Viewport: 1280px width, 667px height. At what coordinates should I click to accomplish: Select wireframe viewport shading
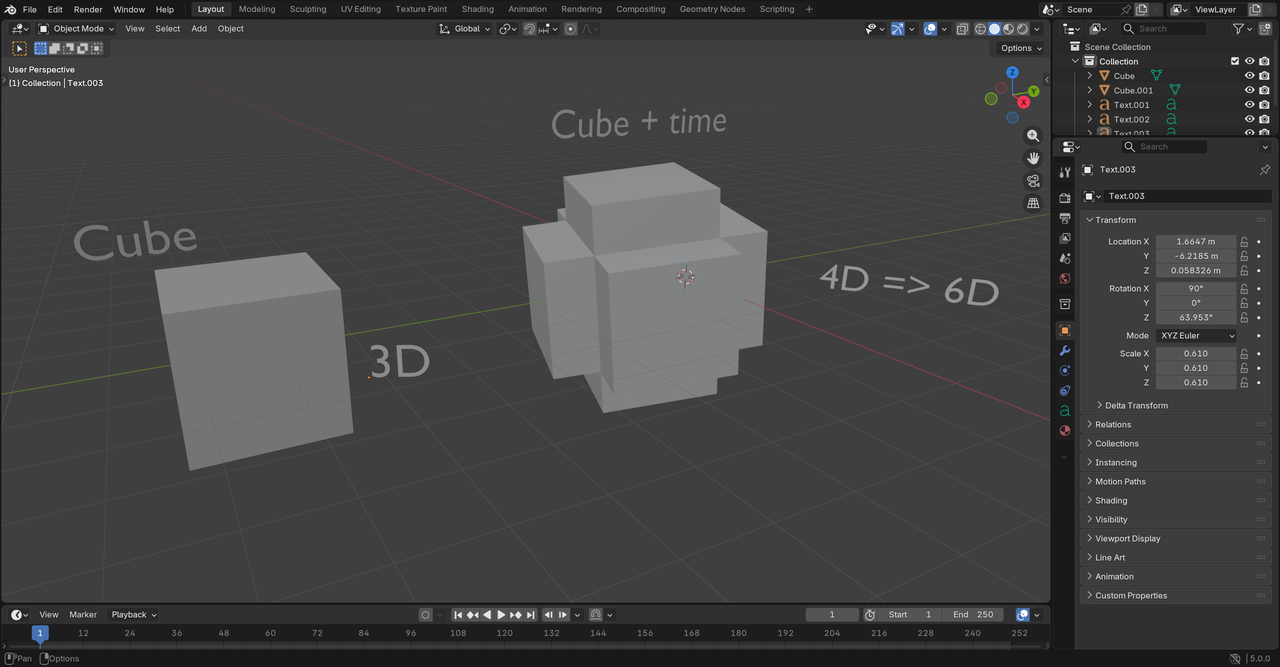click(x=980, y=29)
